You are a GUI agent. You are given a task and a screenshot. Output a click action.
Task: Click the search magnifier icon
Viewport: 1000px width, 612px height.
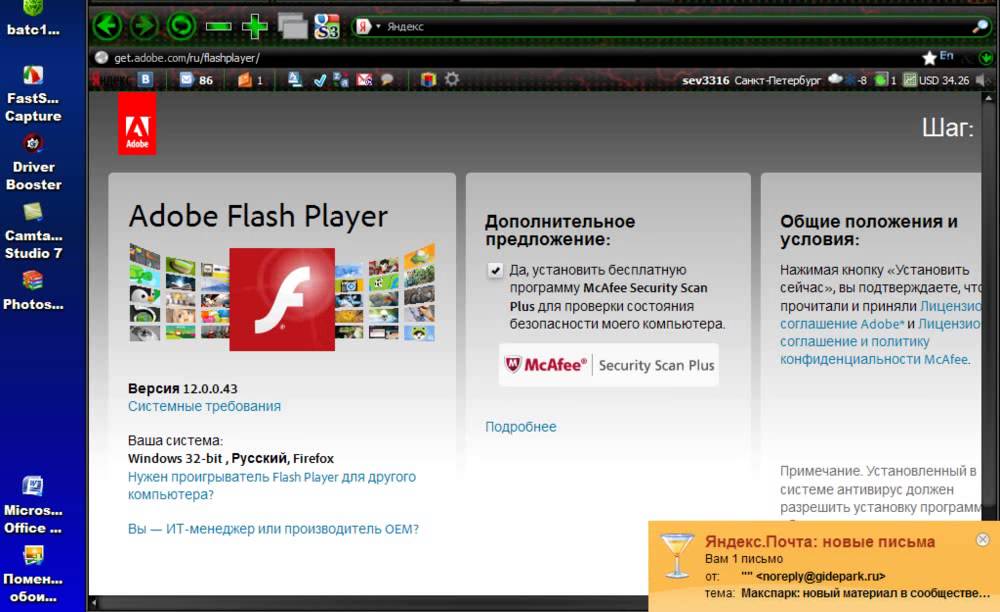[979, 26]
